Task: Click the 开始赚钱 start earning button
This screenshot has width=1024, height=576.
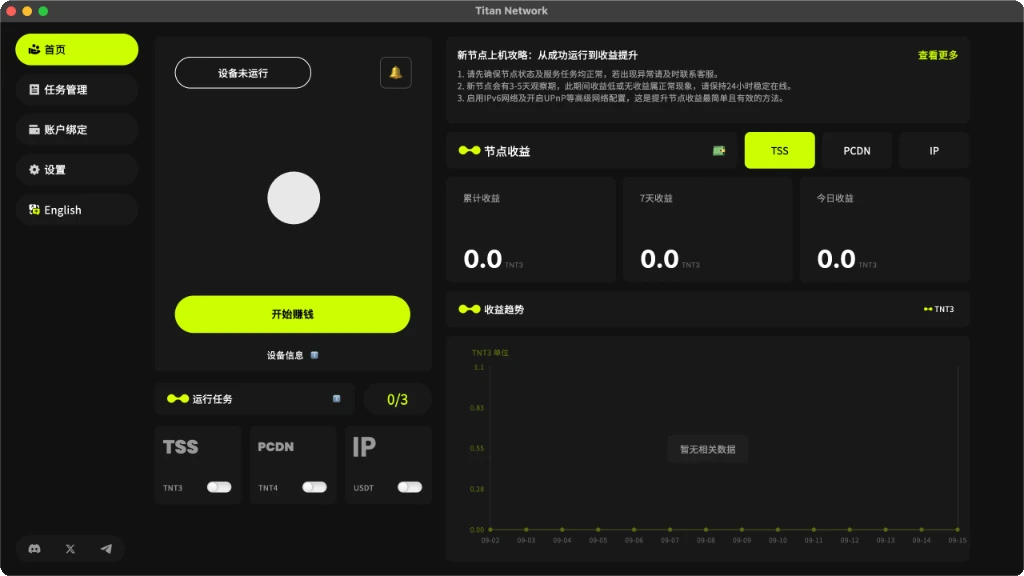Action: point(293,314)
